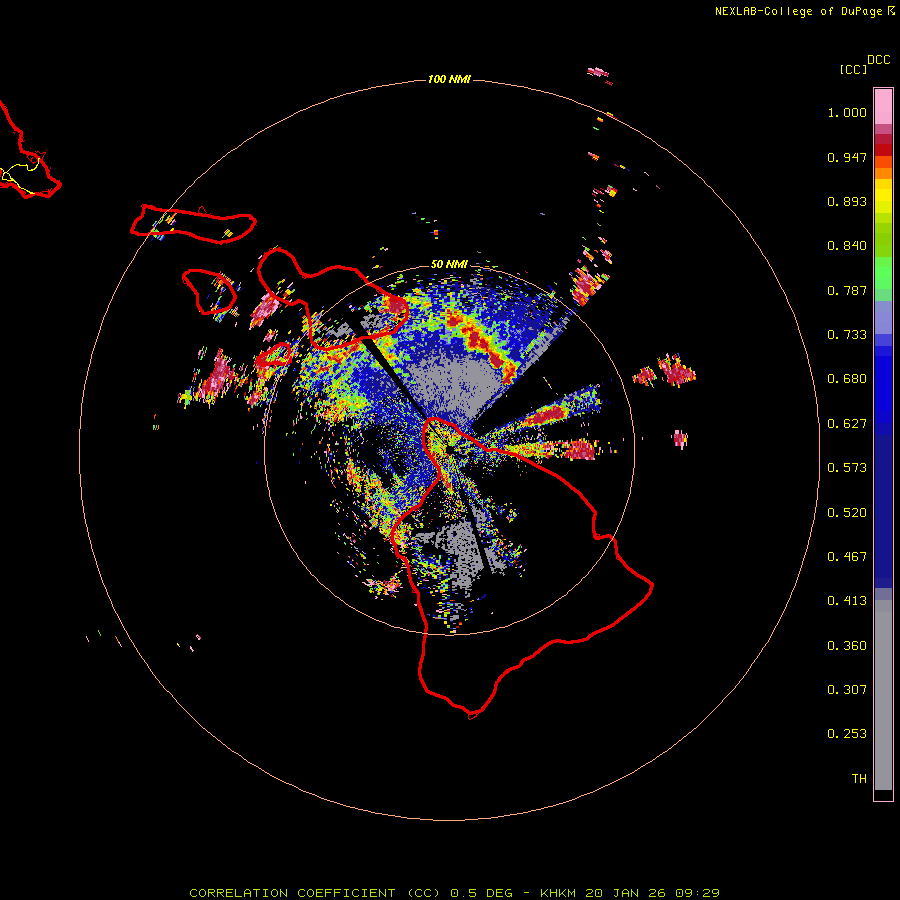Select the 0.840 scale value

tap(847, 246)
